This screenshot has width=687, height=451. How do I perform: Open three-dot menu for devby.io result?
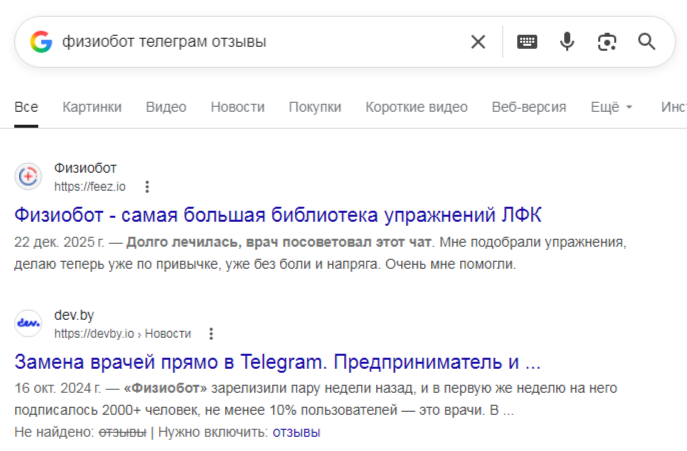pyautogui.click(x=211, y=334)
